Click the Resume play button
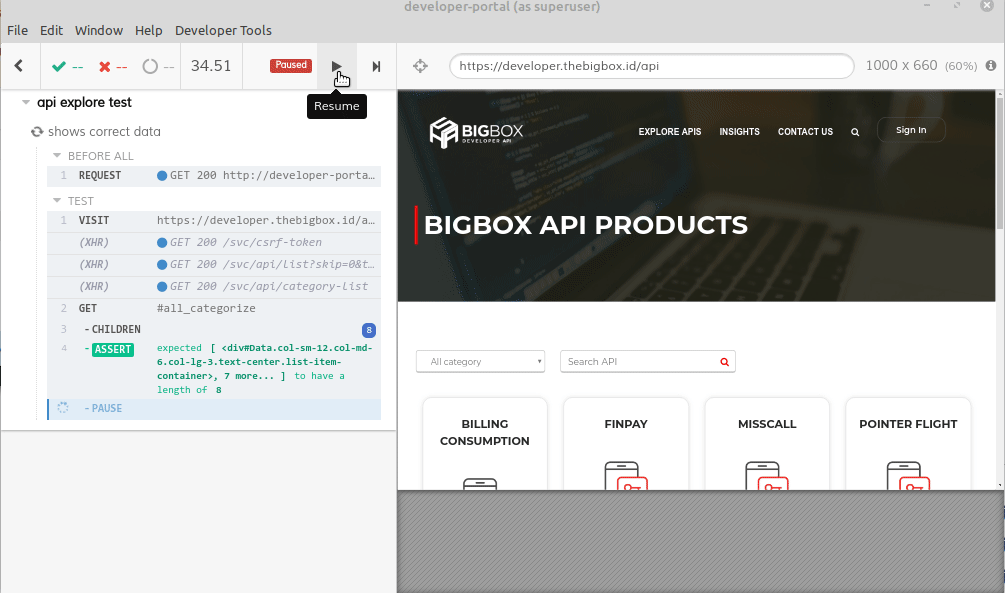Image resolution: width=1005 pixels, height=593 pixels. tap(336, 66)
